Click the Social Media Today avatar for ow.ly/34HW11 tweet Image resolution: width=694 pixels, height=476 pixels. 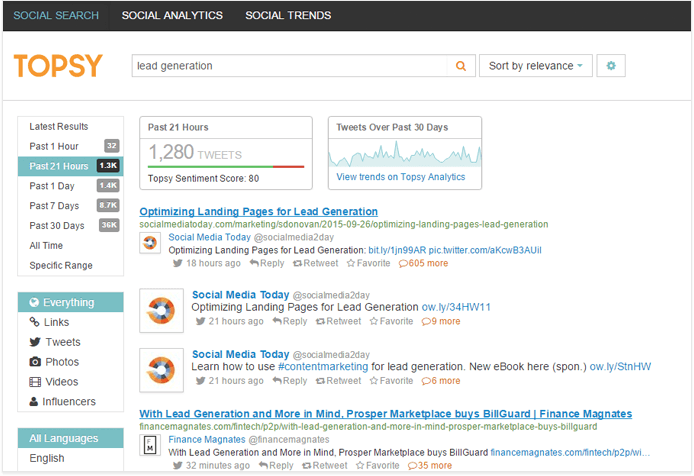tap(162, 310)
